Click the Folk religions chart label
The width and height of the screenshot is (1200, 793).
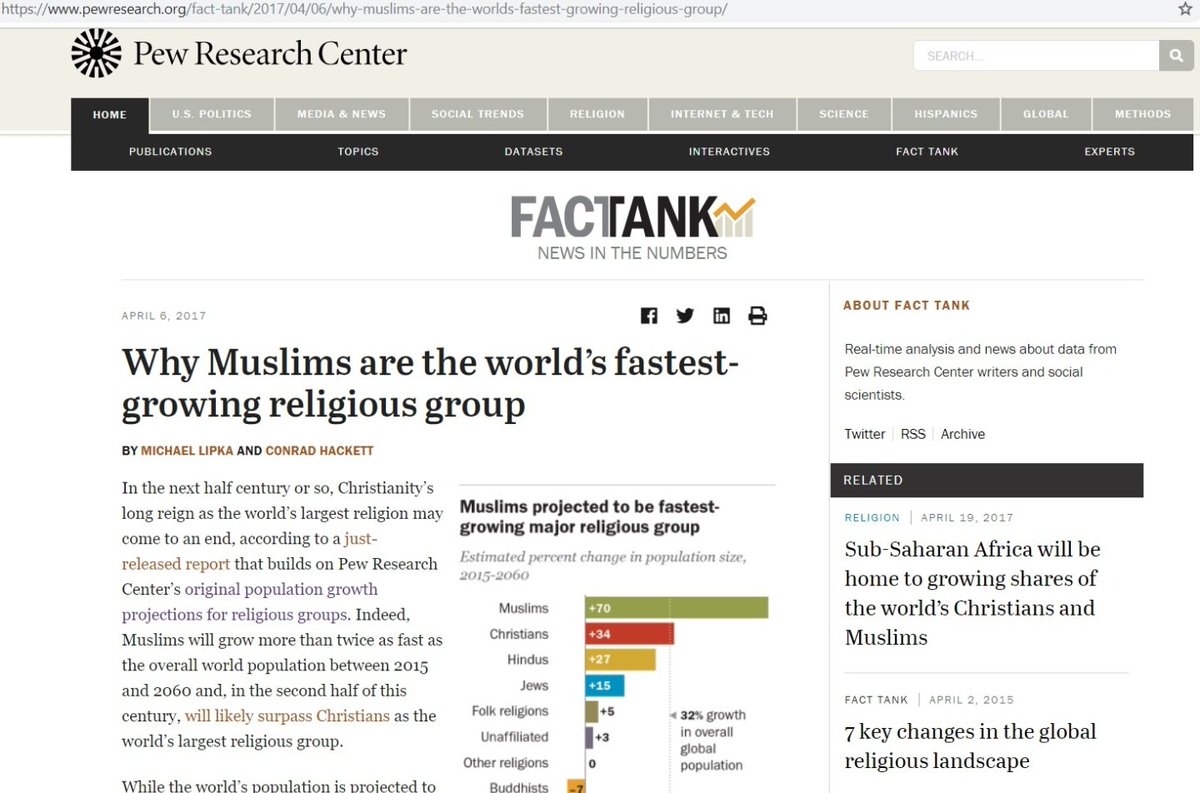click(x=510, y=711)
